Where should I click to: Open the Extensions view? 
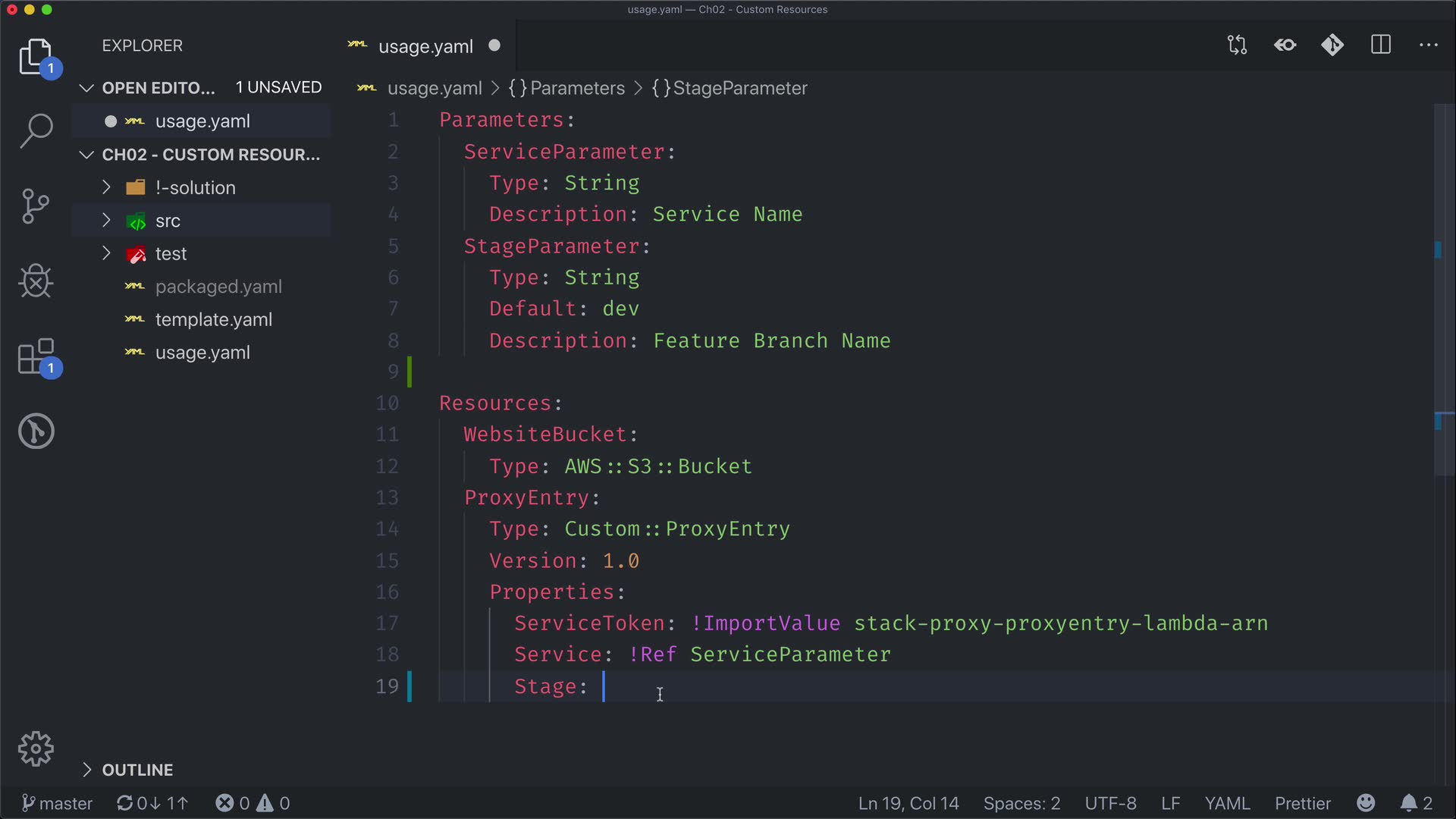click(36, 356)
